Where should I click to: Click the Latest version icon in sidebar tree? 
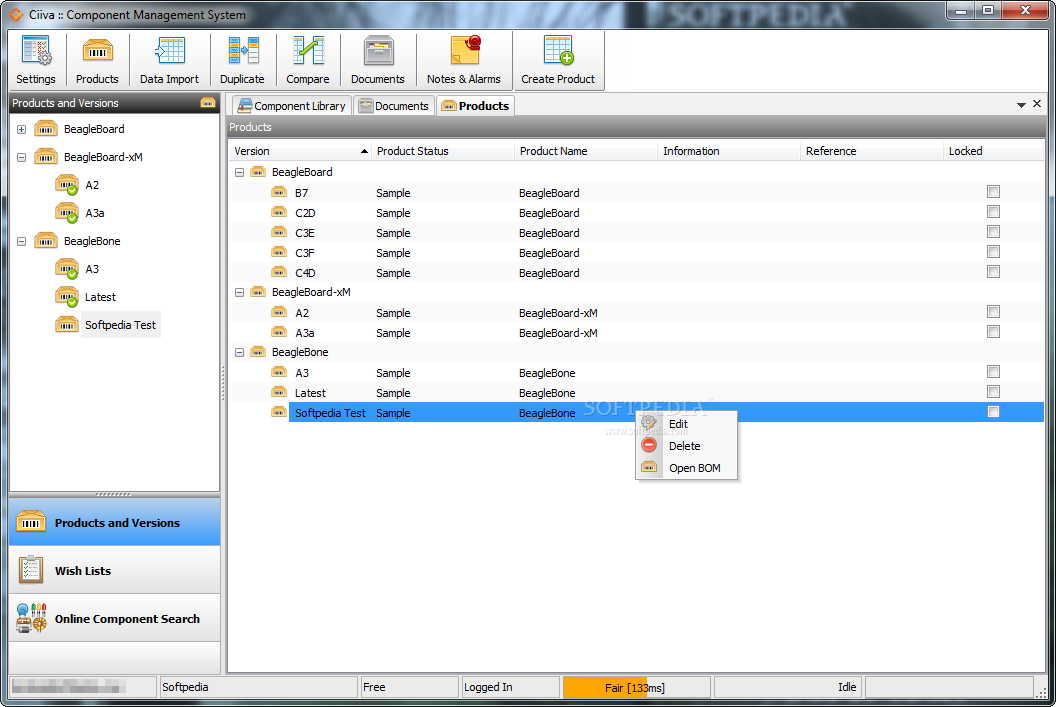(x=67, y=297)
